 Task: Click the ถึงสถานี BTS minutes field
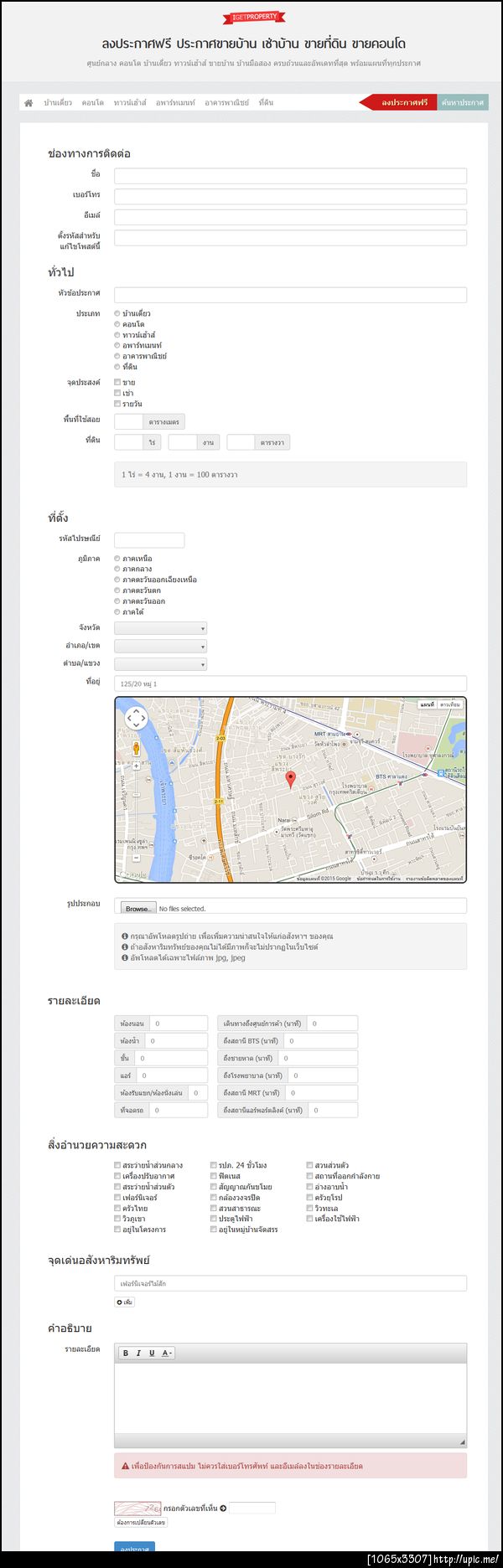point(320,1040)
